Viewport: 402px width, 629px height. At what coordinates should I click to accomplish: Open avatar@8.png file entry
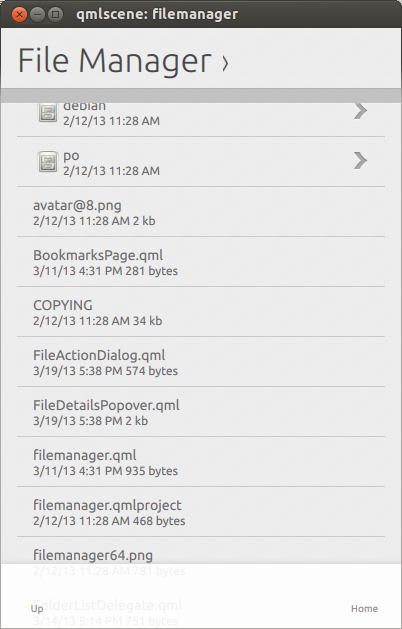[201, 212]
